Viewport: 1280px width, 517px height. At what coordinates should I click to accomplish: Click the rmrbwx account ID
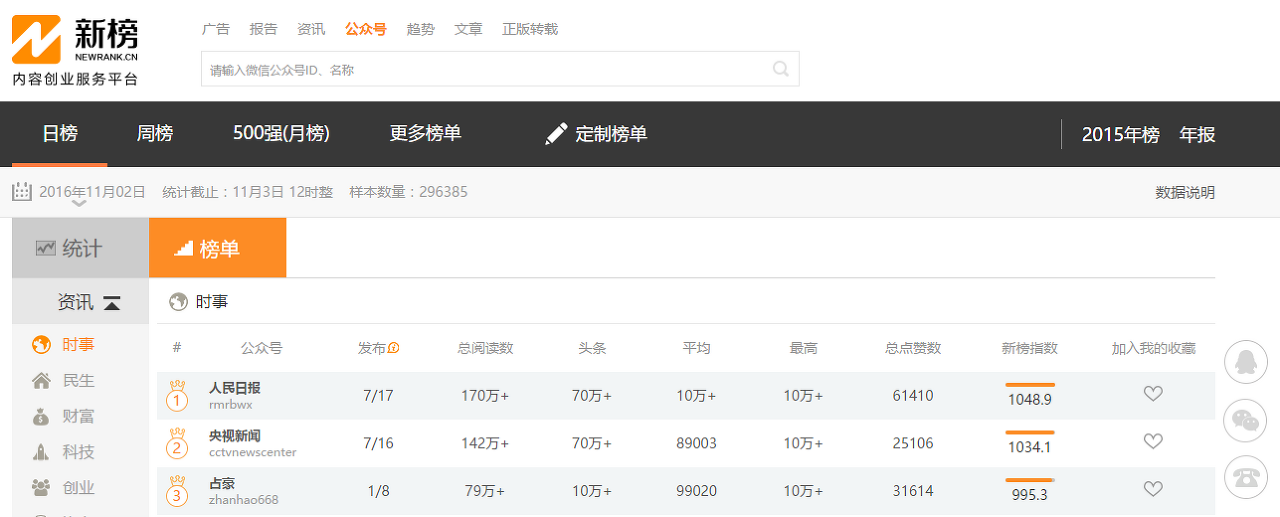click(230, 405)
